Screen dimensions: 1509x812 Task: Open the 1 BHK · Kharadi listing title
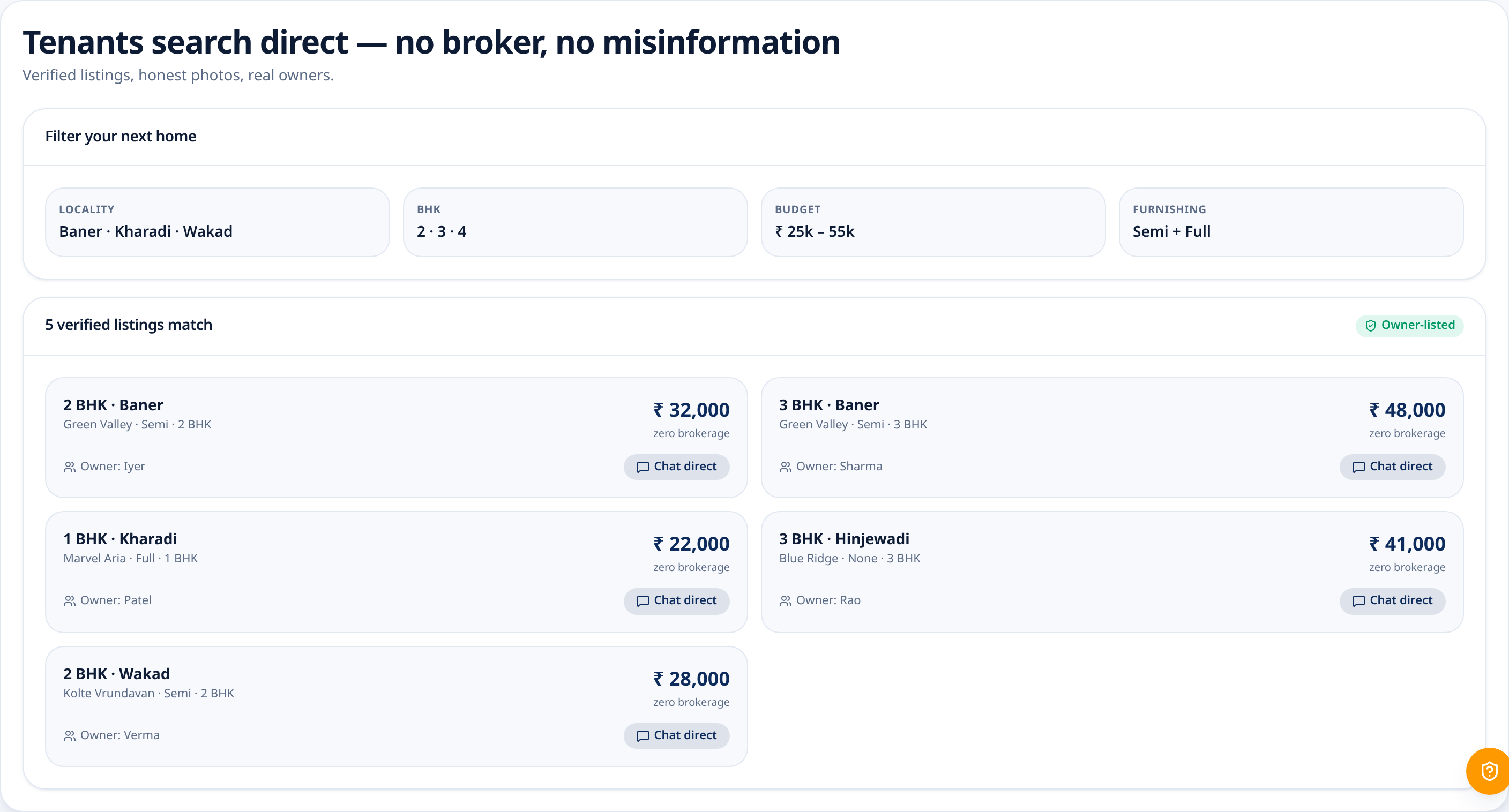point(120,539)
